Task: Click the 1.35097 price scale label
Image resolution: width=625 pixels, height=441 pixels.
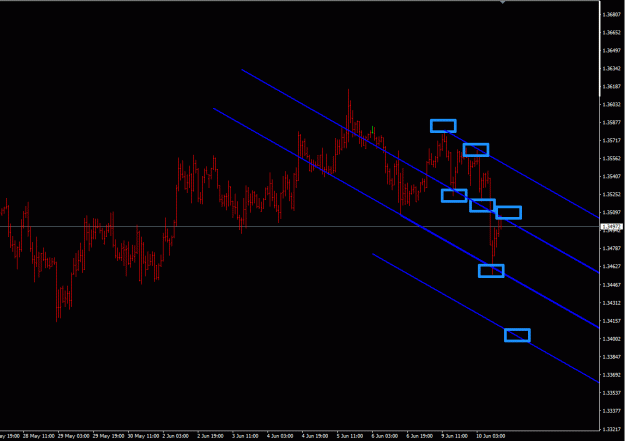Action: pos(612,212)
